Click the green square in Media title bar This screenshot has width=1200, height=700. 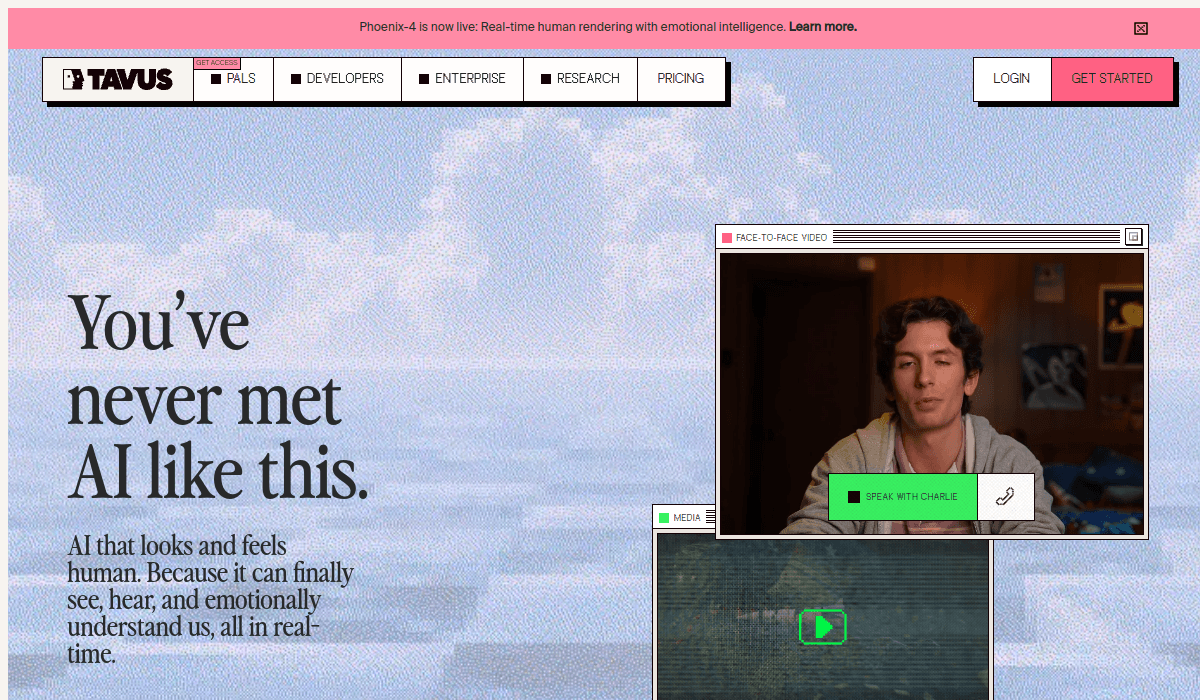664,517
